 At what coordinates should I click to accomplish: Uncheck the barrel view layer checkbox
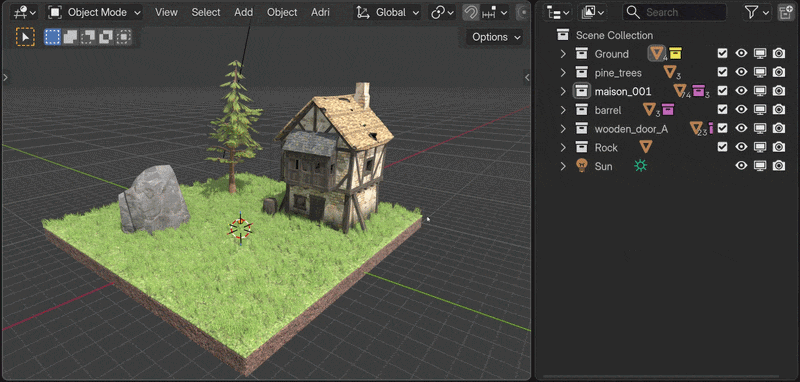[x=722, y=109]
